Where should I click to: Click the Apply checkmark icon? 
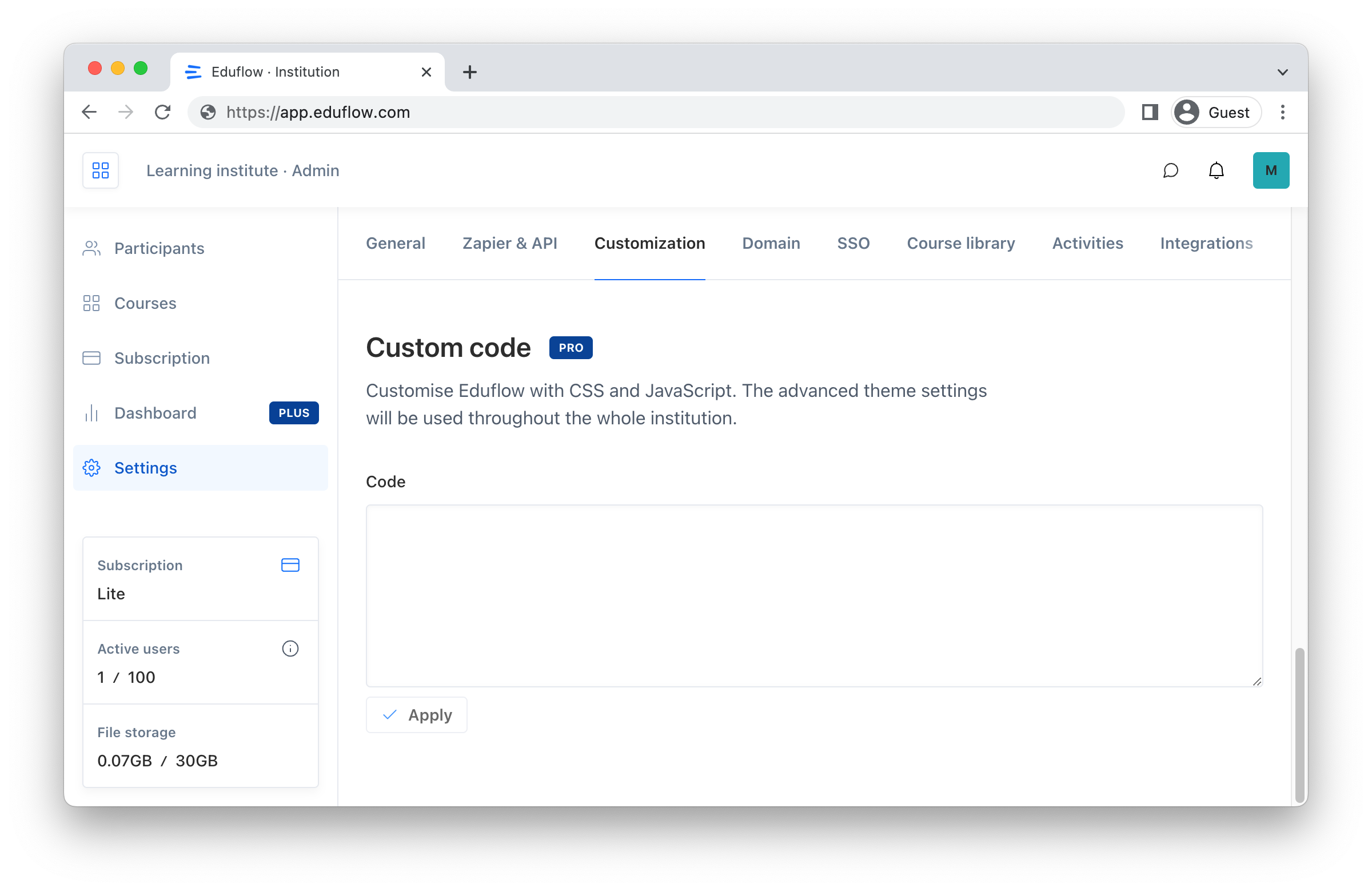tap(390, 715)
